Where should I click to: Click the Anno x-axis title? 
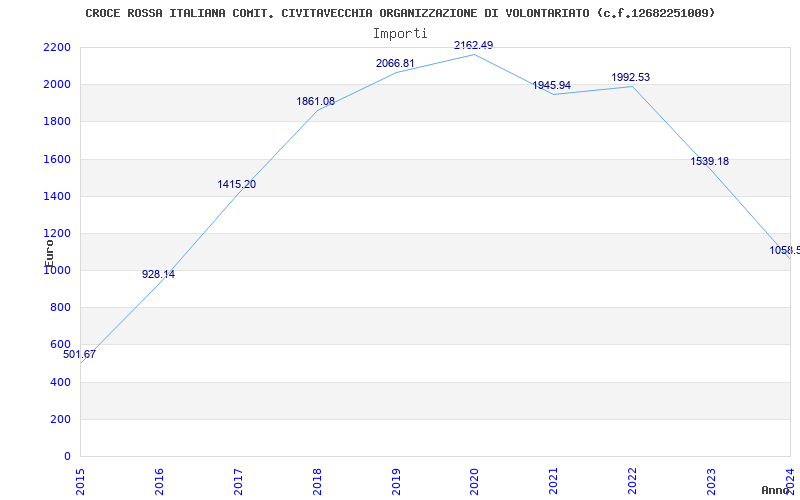(776, 490)
